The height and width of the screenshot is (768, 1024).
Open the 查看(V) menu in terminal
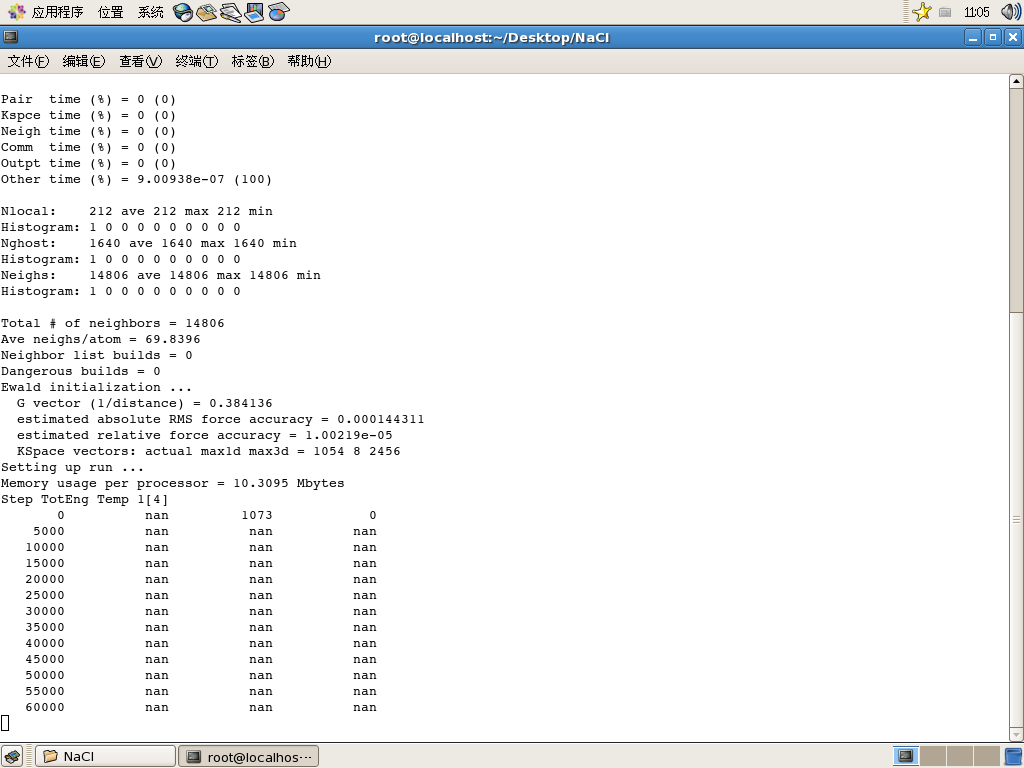(140, 61)
